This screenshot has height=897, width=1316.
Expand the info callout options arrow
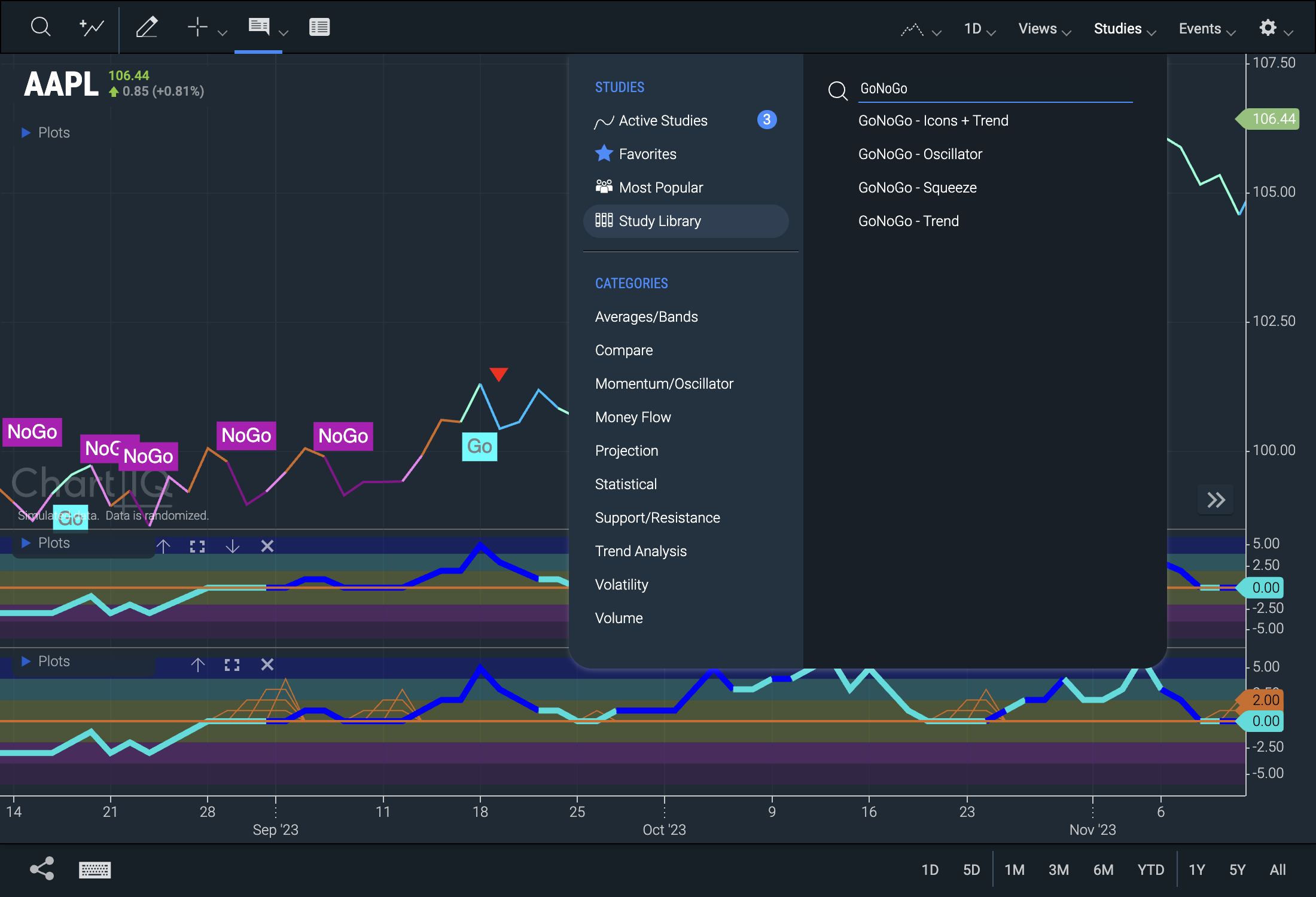click(284, 33)
